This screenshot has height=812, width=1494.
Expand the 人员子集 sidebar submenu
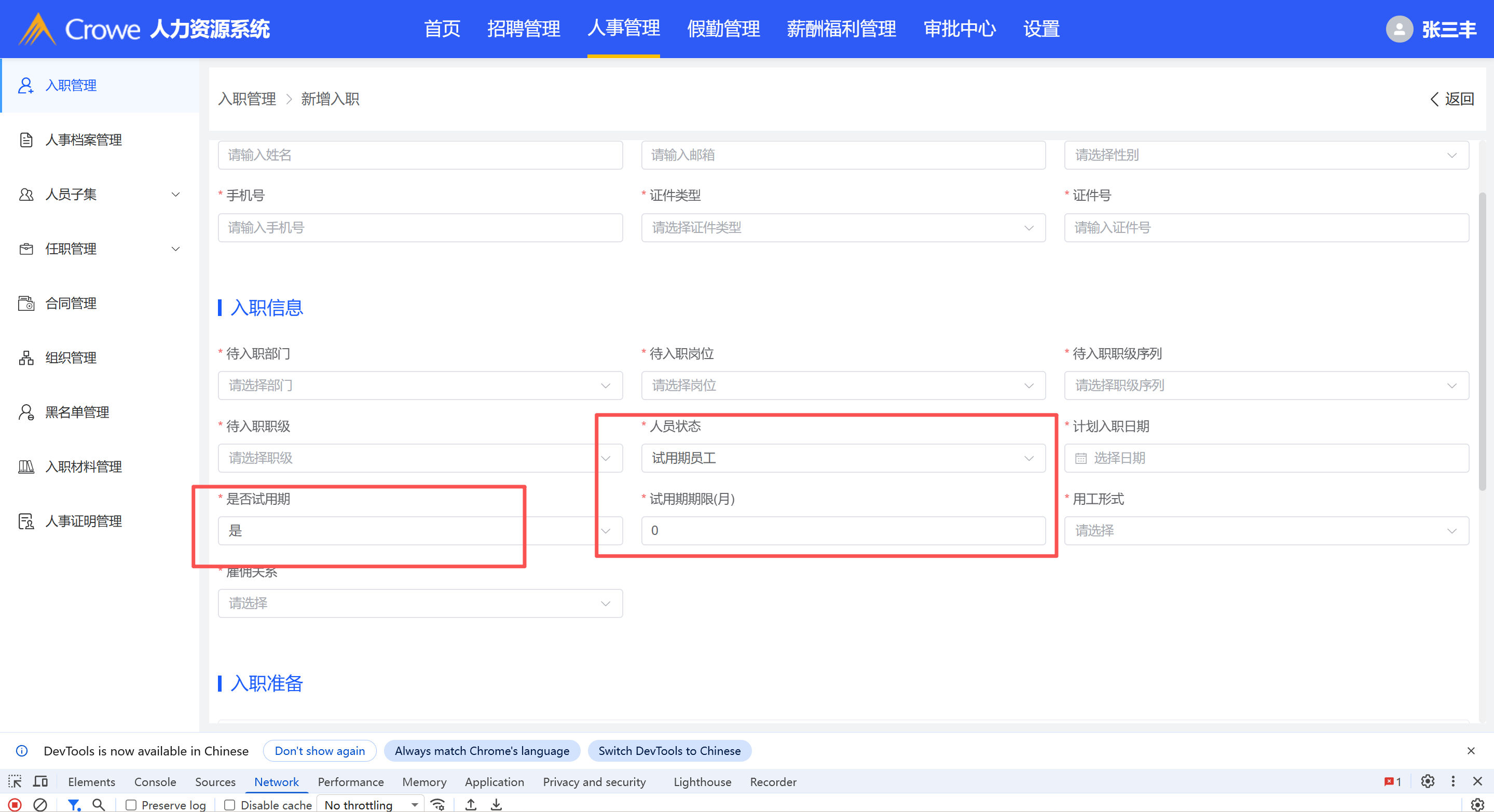175,194
